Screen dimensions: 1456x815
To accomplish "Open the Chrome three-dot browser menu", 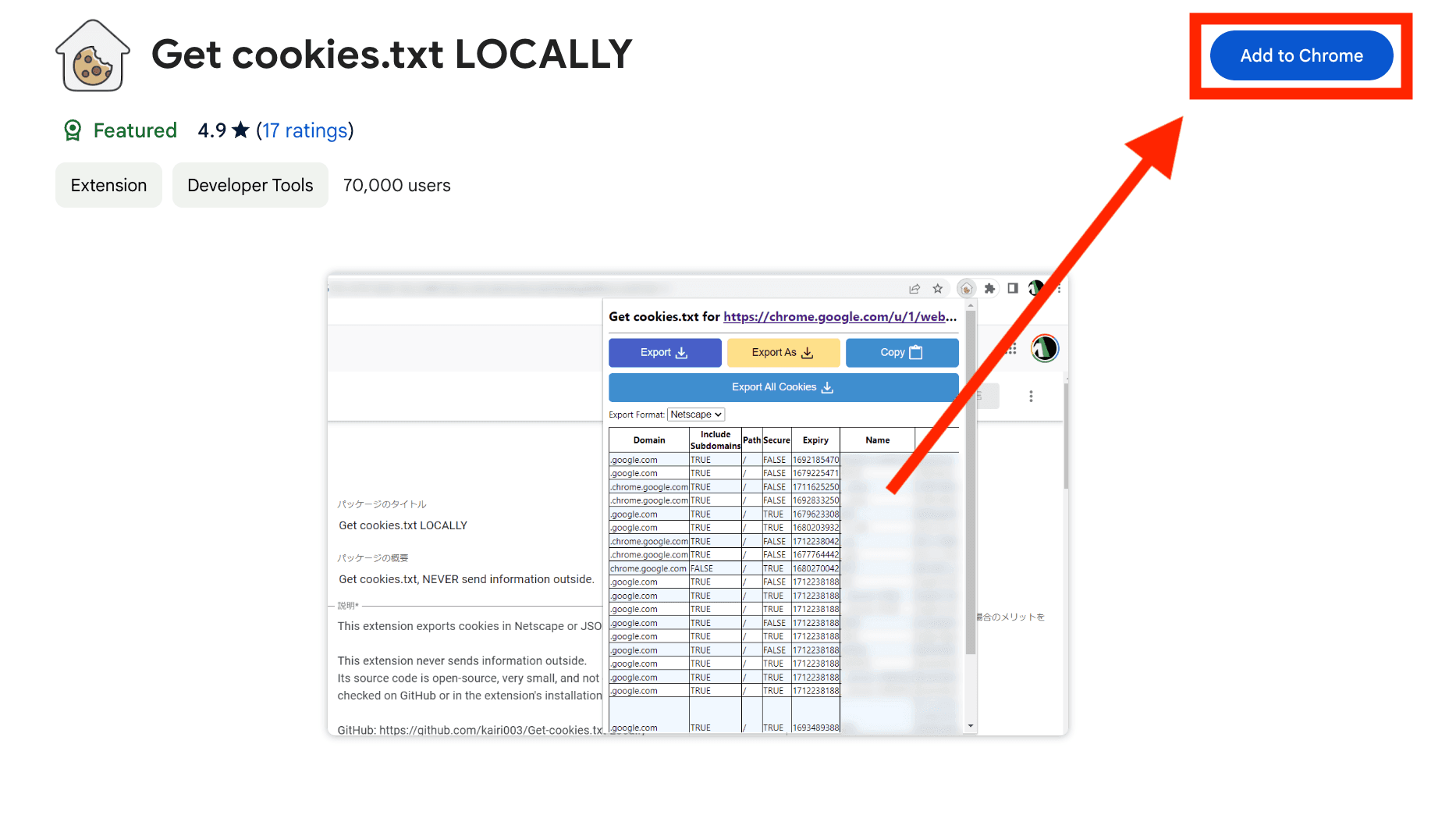I will click(x=1059, y=289).
